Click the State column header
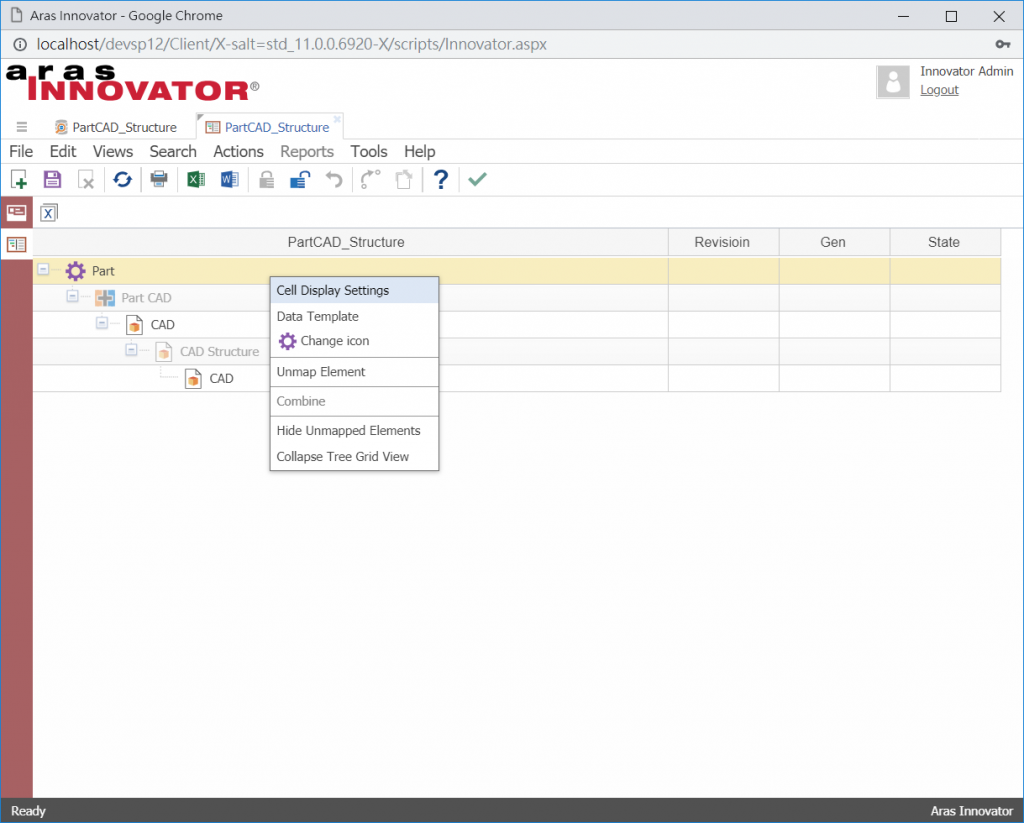 coord(944,242)
